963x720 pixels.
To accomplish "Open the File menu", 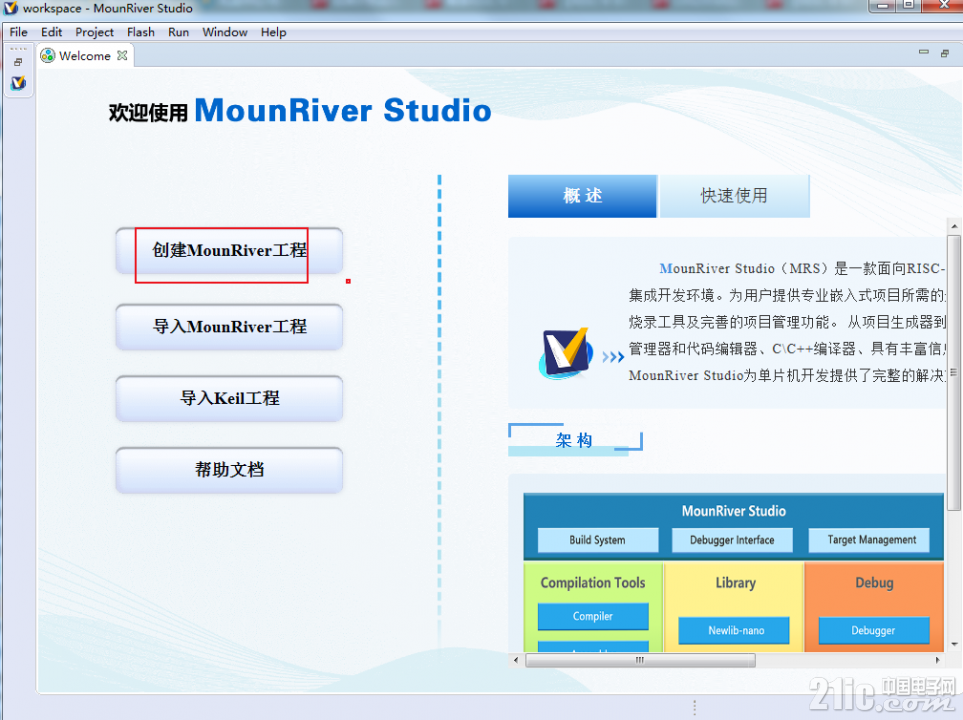I will point(18,32).
